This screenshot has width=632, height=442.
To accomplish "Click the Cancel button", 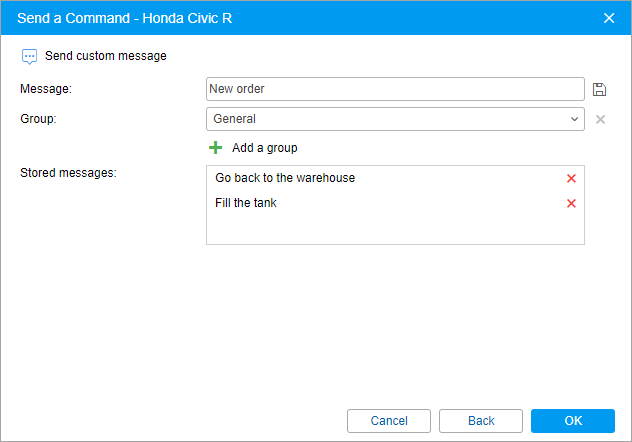I will coord(389,421).
